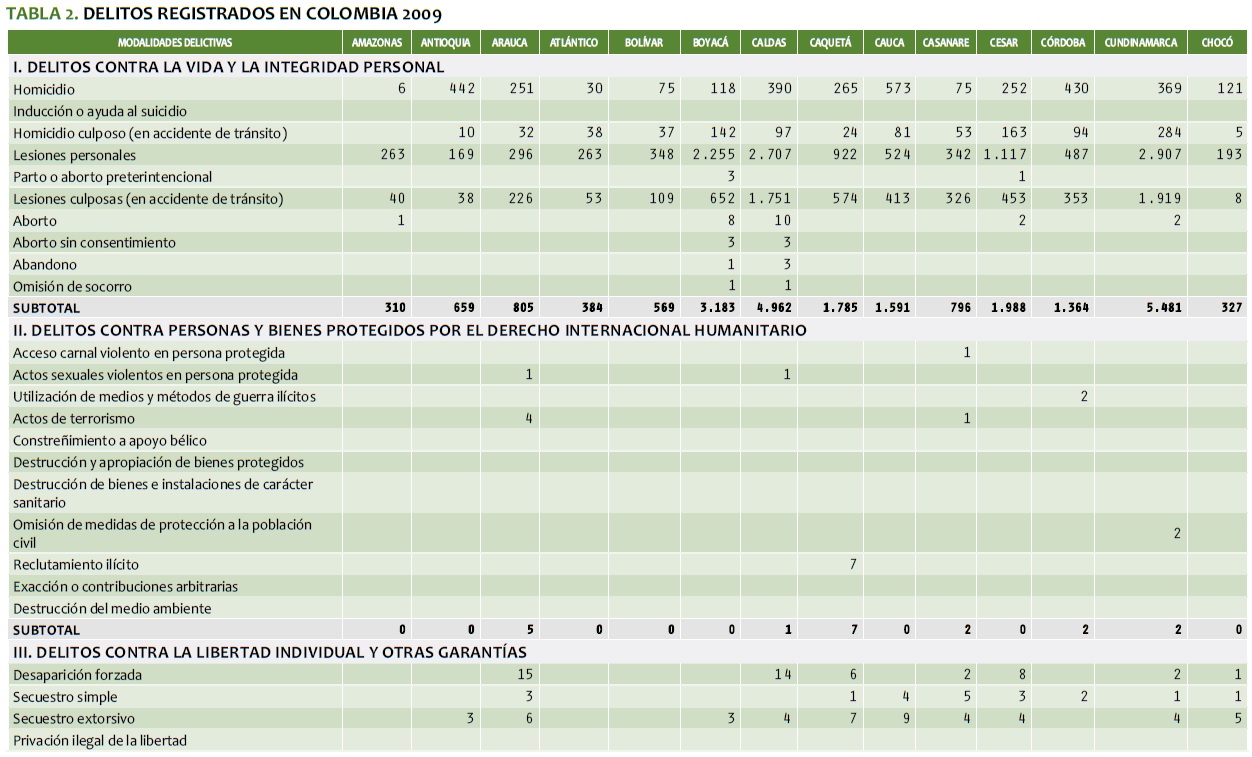1252x757 pixels.
Task: Select the 'Reclutamiento ilícito' row label
Action: point(76,564)
